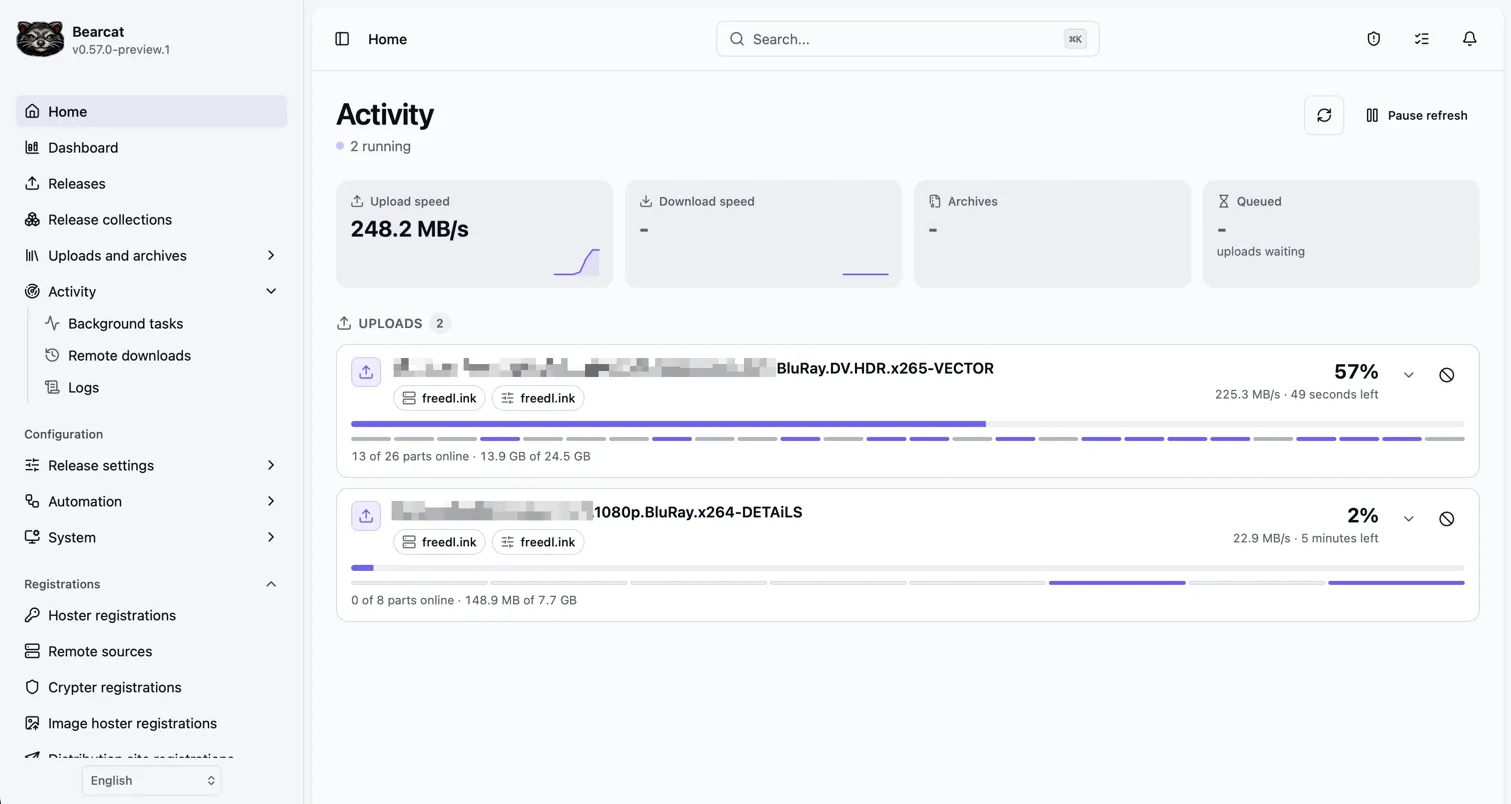Open Release collections page

pyautogui.click(x=152, y=219)
